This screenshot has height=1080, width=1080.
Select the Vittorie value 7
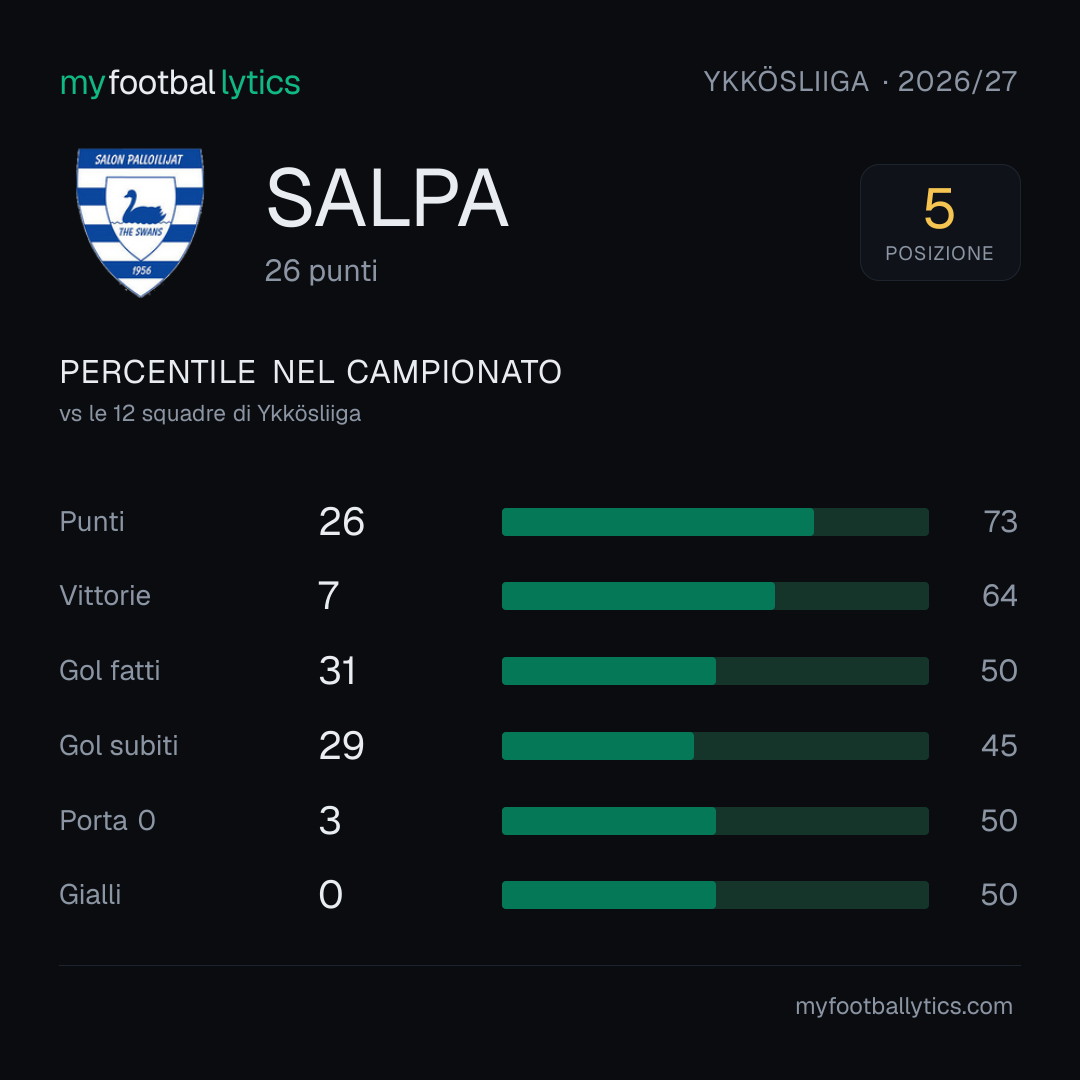tap(329, 596)
